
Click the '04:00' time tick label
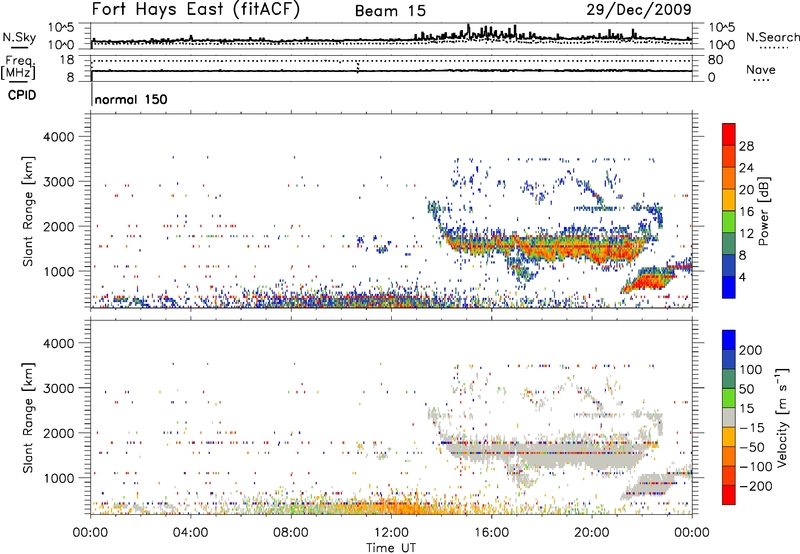[191, 533]
